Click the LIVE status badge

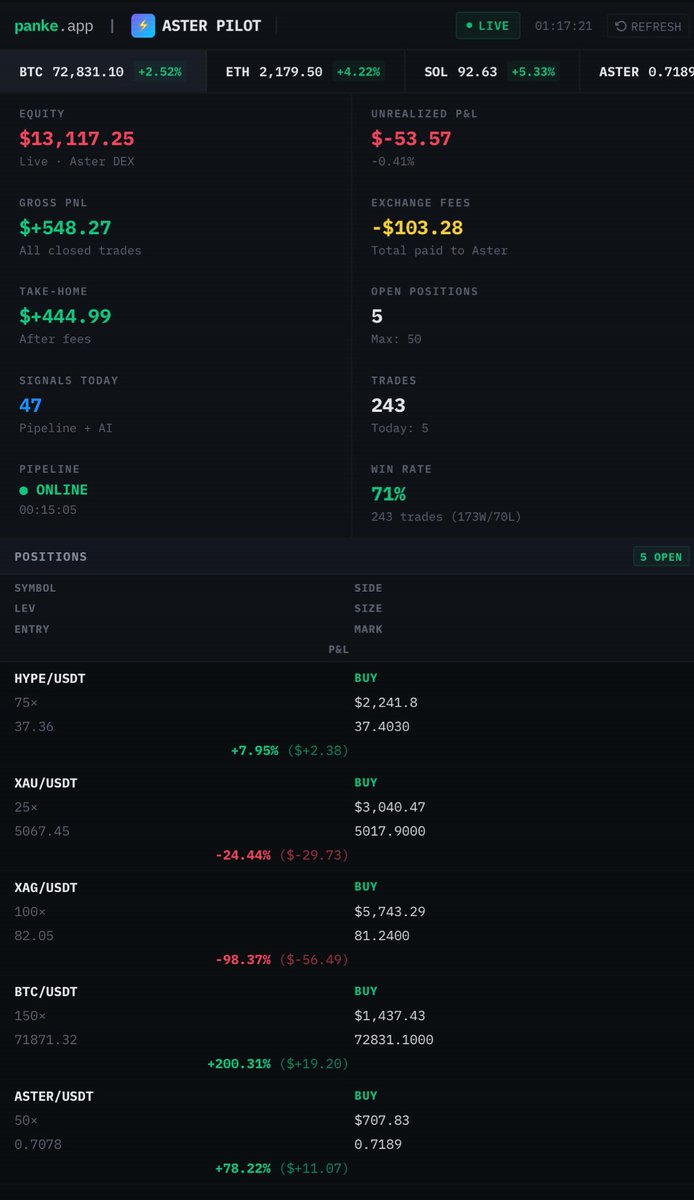tap(487, 26)
